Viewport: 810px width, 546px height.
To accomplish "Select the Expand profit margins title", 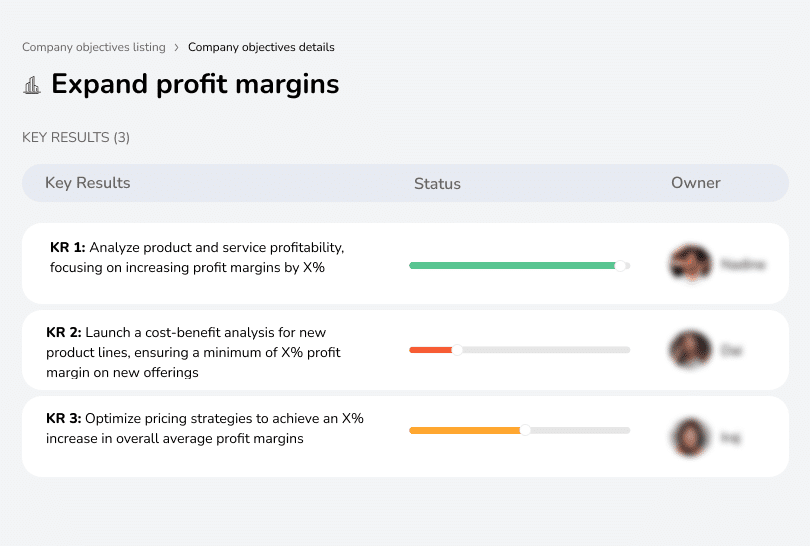I will click(x=195, y=84).
